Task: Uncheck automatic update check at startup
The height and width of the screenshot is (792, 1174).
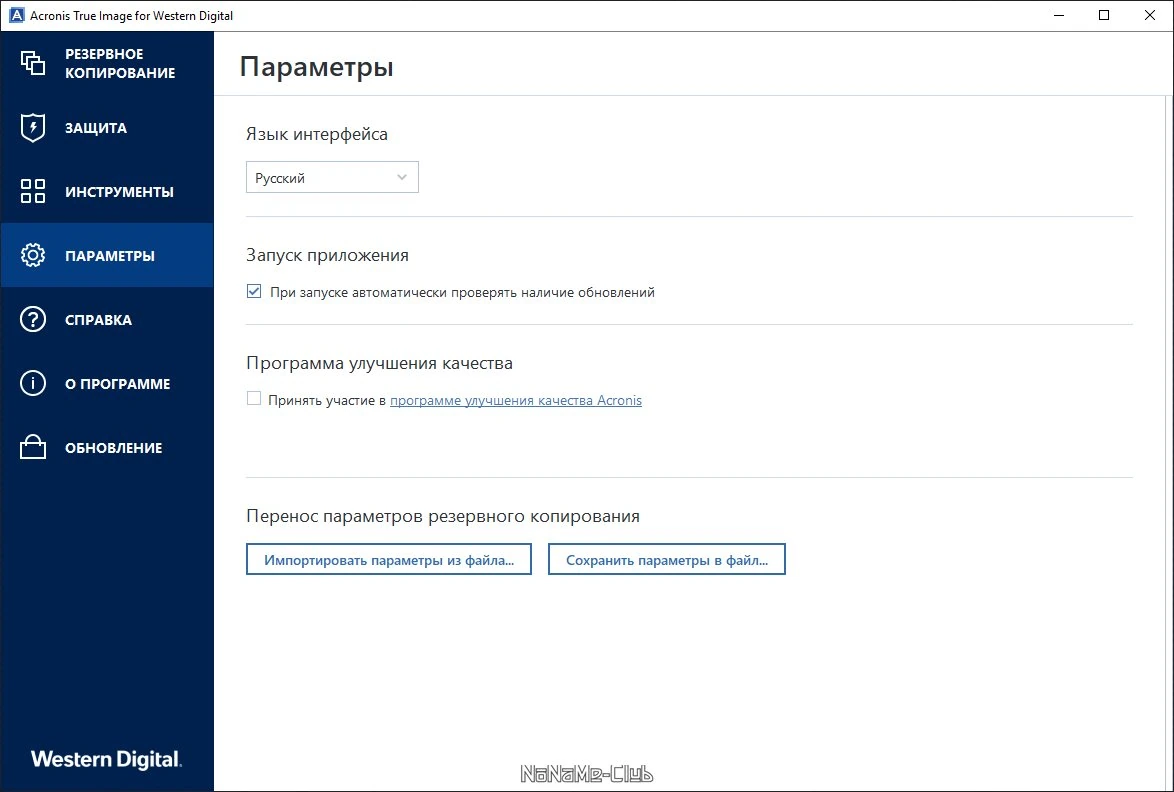Action: point(254,291)
